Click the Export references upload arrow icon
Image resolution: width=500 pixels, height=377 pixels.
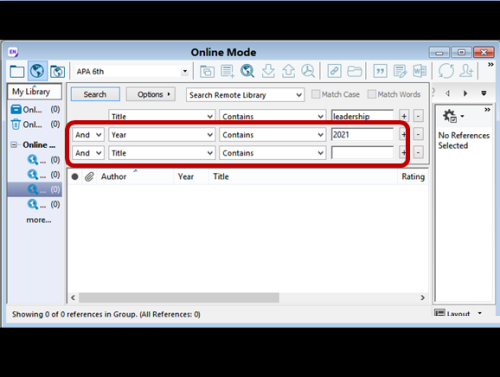[x=288, y=71]
